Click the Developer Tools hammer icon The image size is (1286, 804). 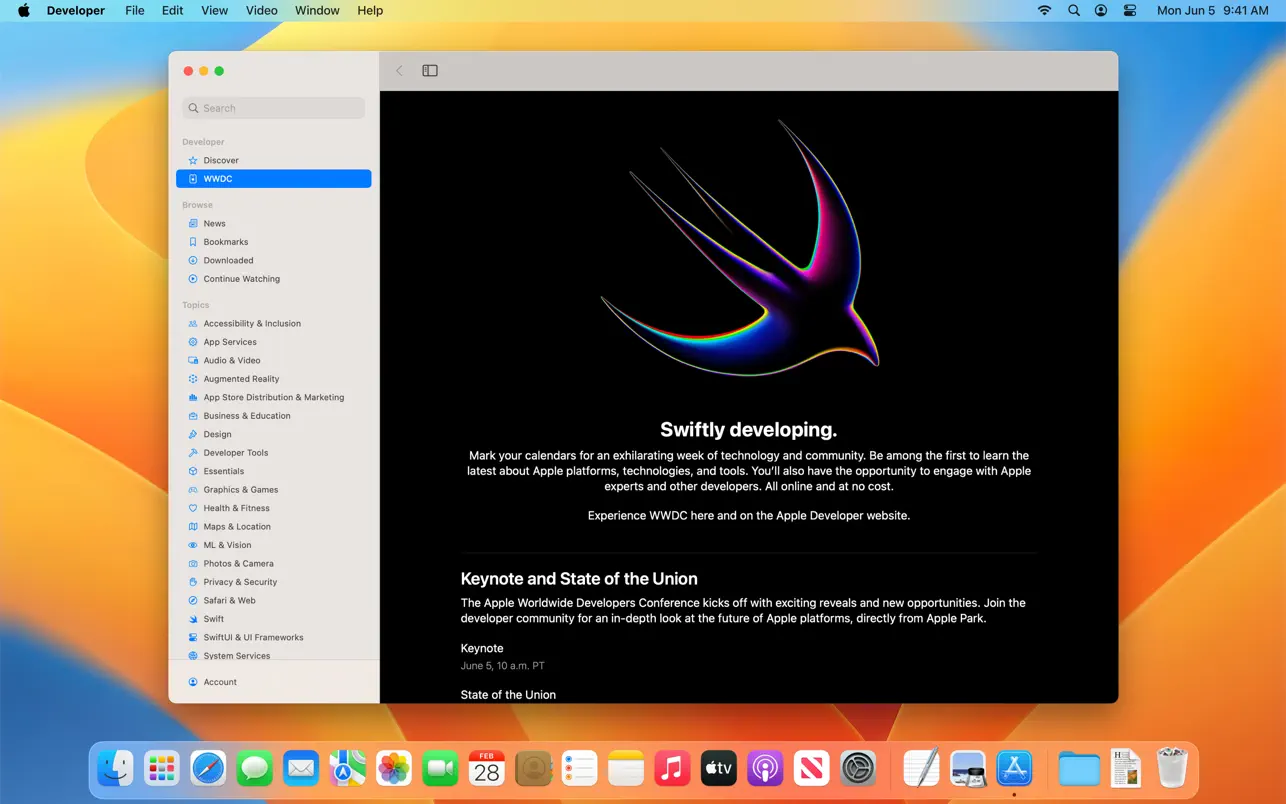point(193,453)
